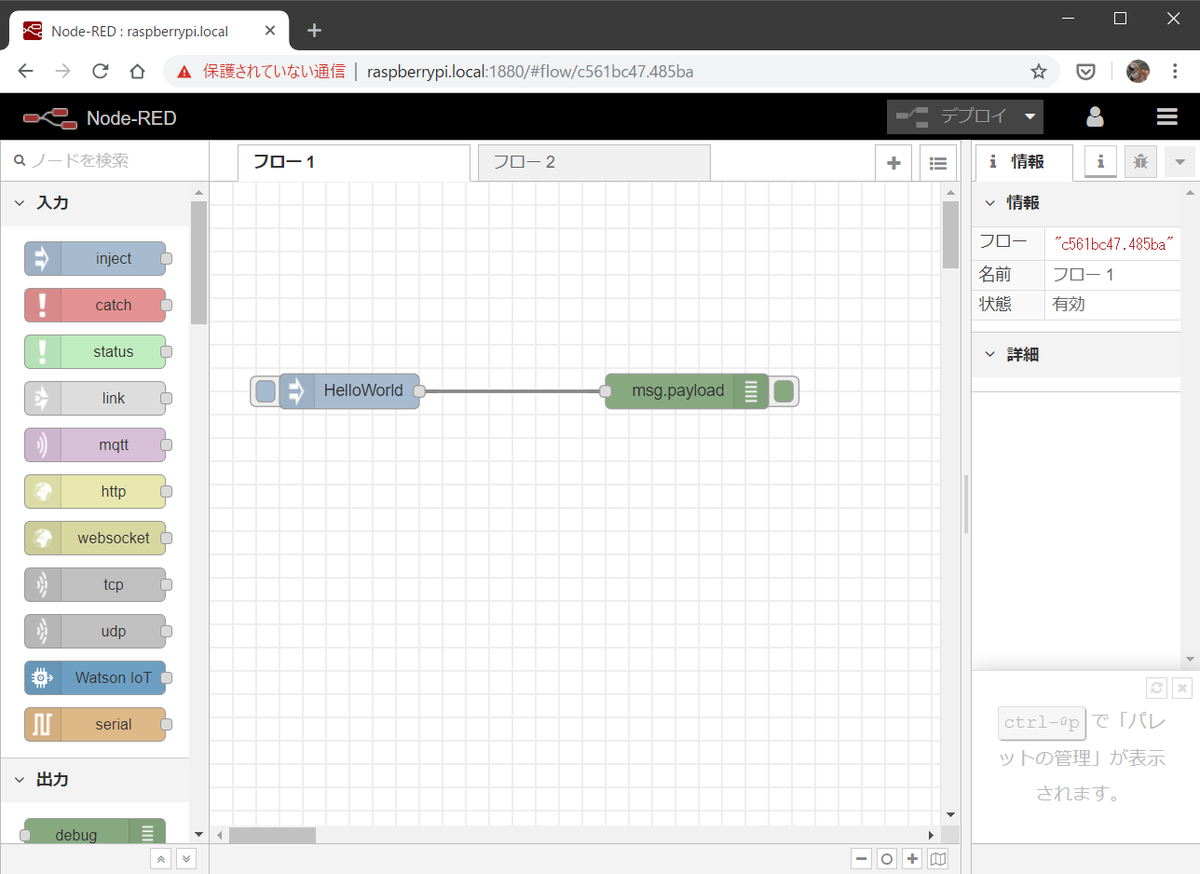Reload the browser page

100,71
